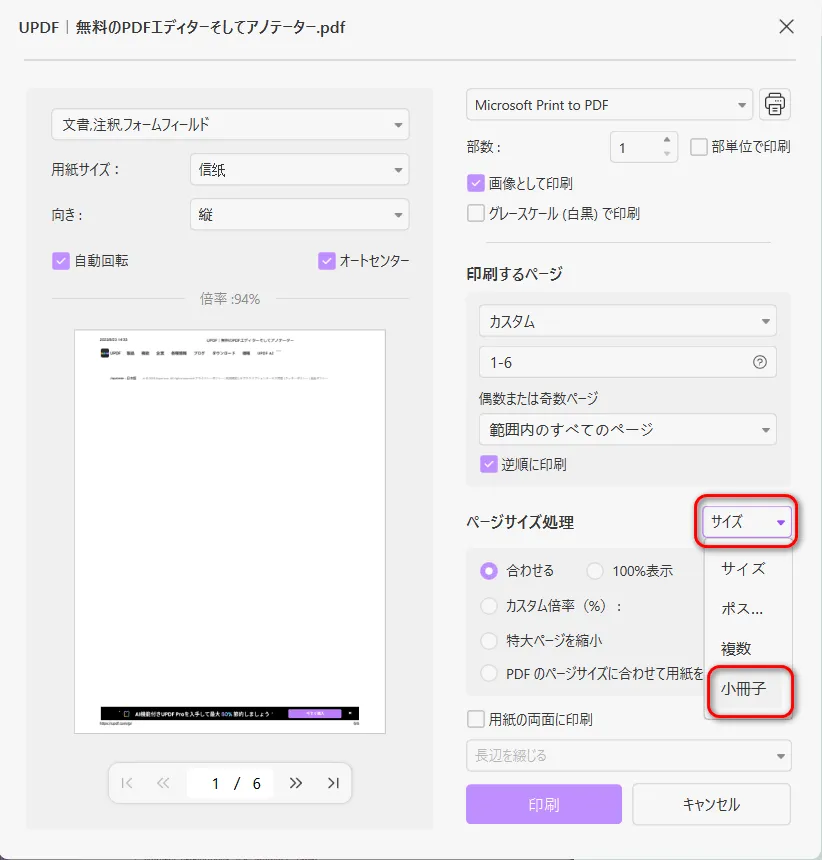Open the カスタム page range dropdown
This screenshot has width=822, height=860.
pyautogui.click(x=627, y=321)
